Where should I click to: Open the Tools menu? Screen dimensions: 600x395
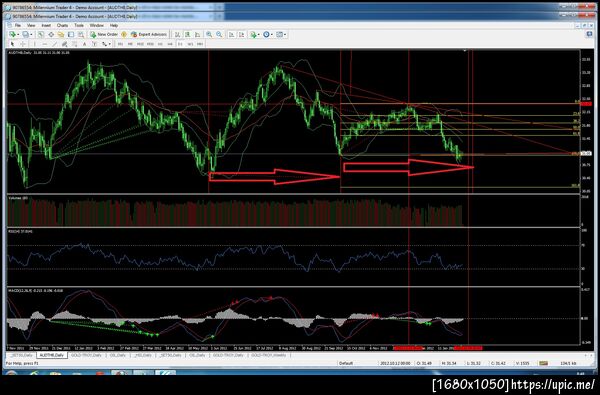[x=79, y=25]
